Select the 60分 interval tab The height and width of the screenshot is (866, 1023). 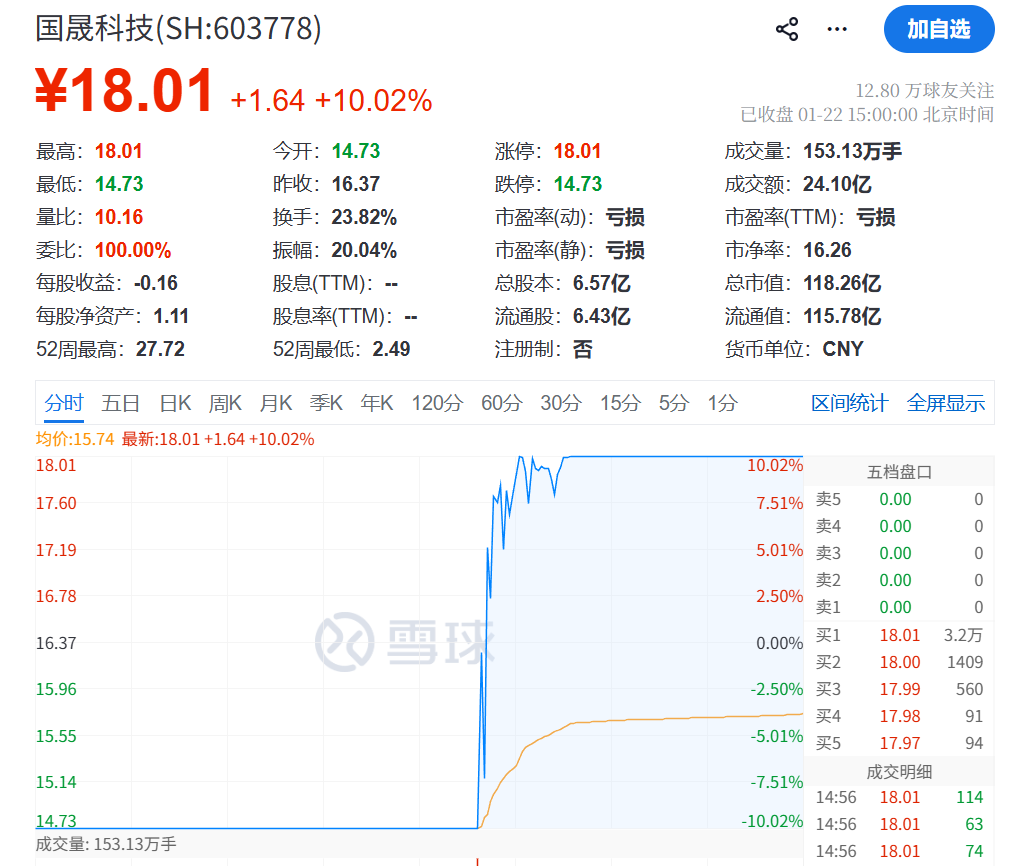[x=505, y=402]
